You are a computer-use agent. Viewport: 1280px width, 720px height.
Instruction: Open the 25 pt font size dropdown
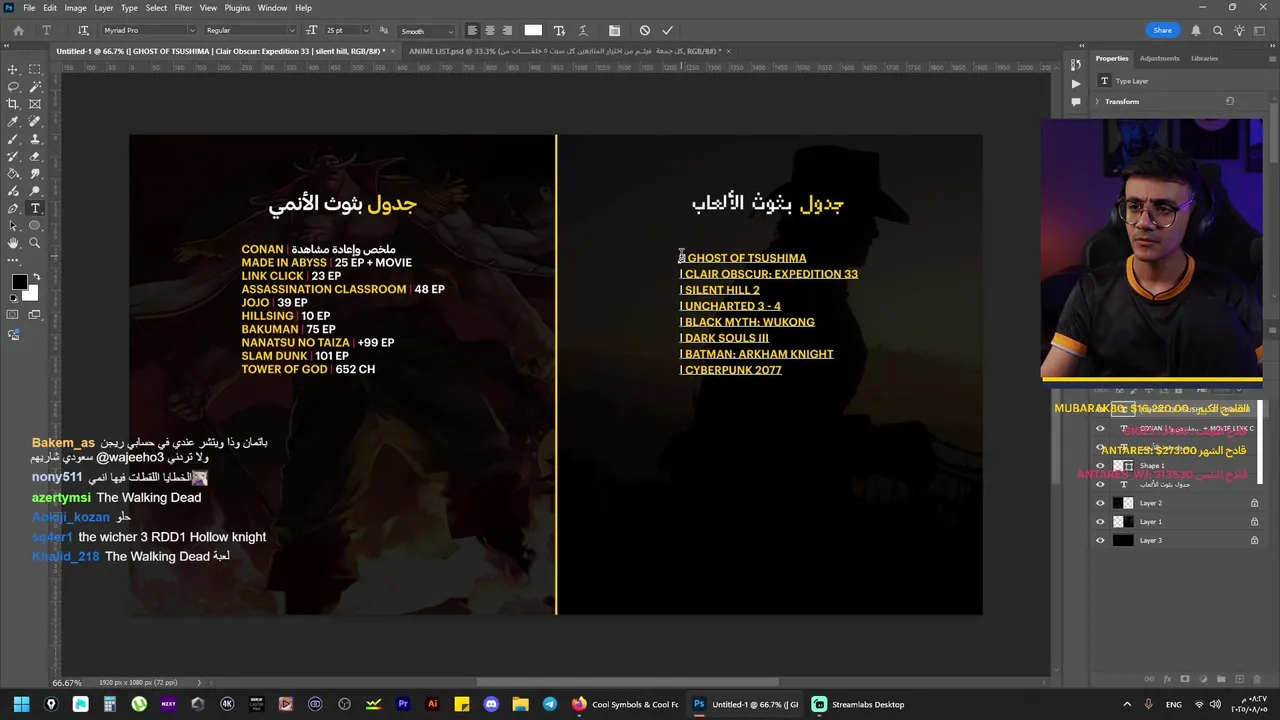[365, 30]
